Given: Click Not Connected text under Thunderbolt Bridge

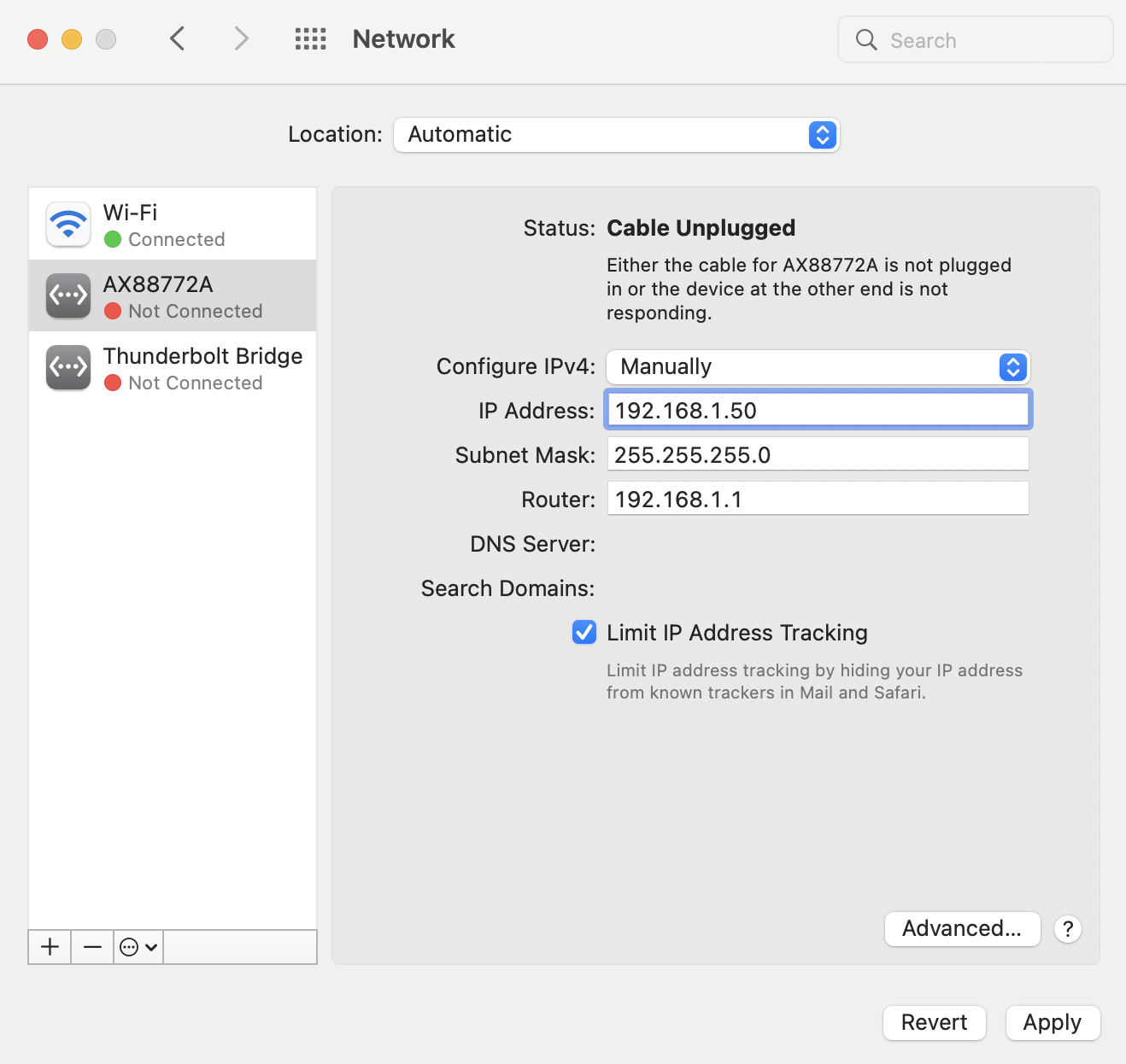Looking at the screenshot, I should (196, 383).
